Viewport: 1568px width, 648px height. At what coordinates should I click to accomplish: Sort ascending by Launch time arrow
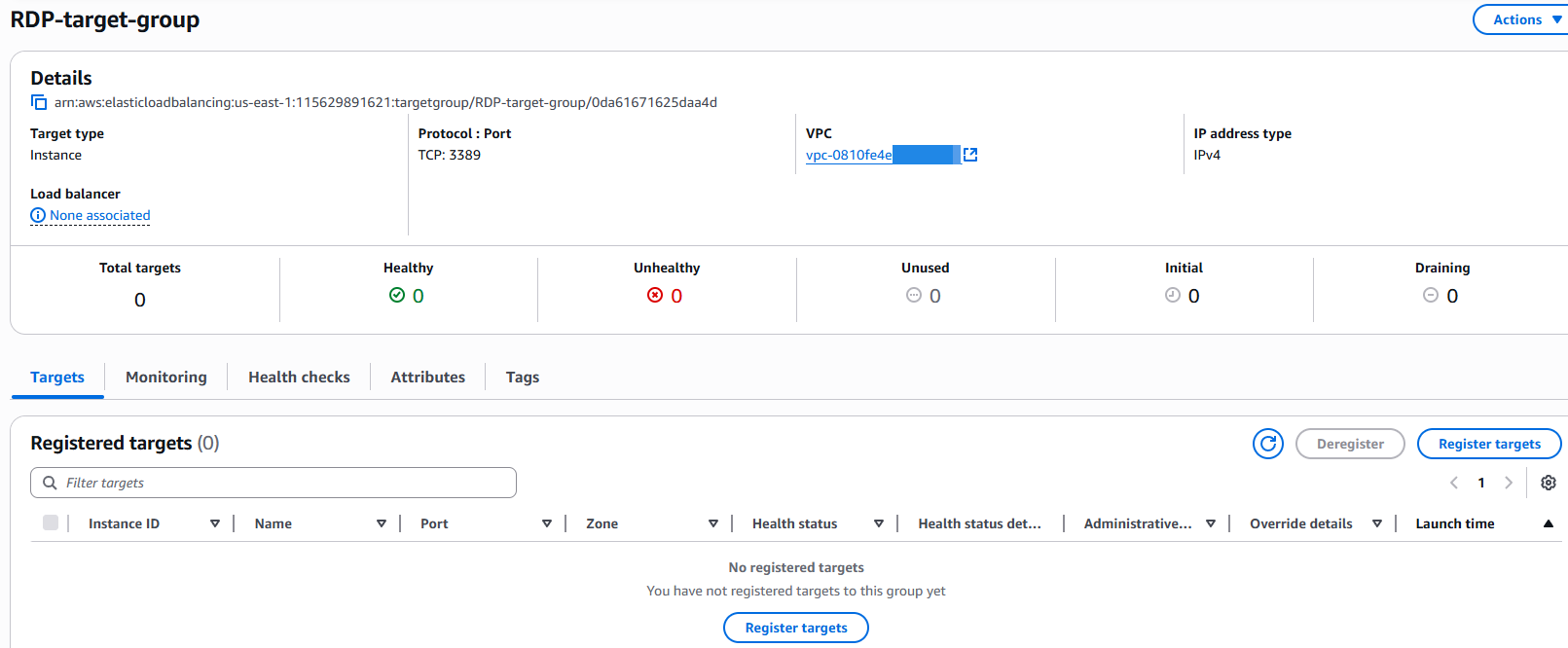click(1548, 523)
